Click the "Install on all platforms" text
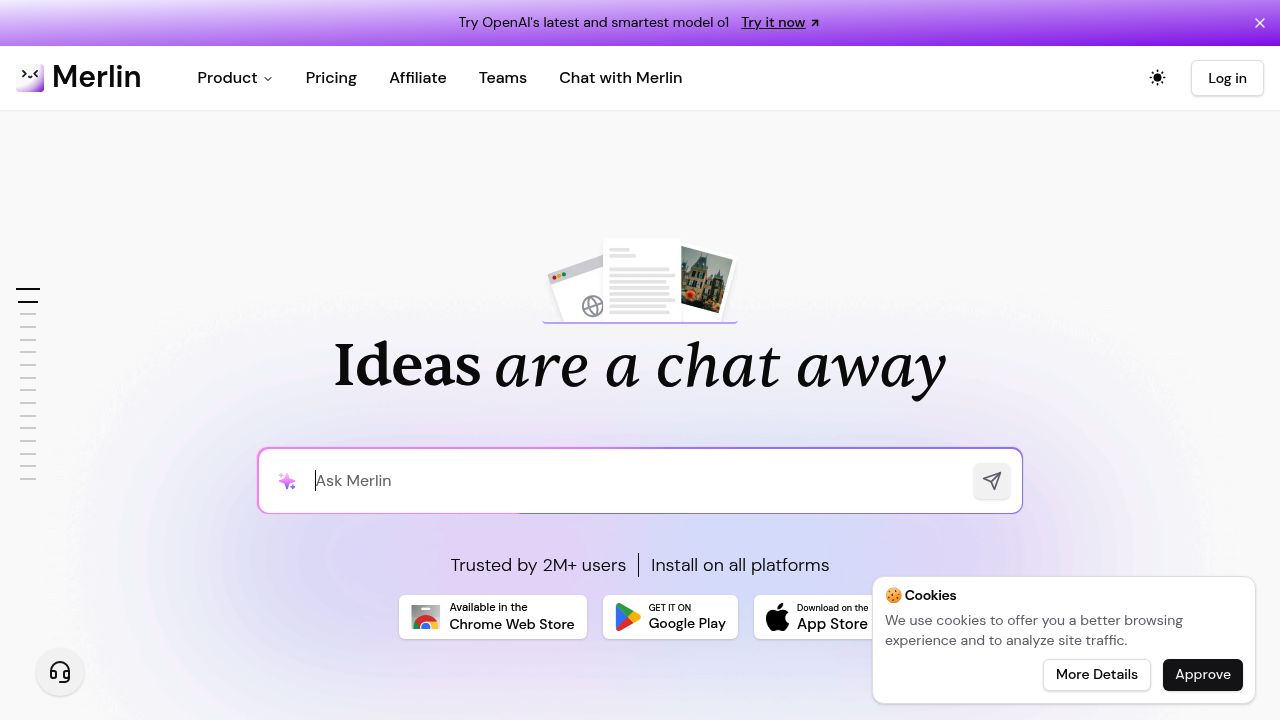Image resolution: width=1280 pixels, height=720 pixels. [740, 565]
